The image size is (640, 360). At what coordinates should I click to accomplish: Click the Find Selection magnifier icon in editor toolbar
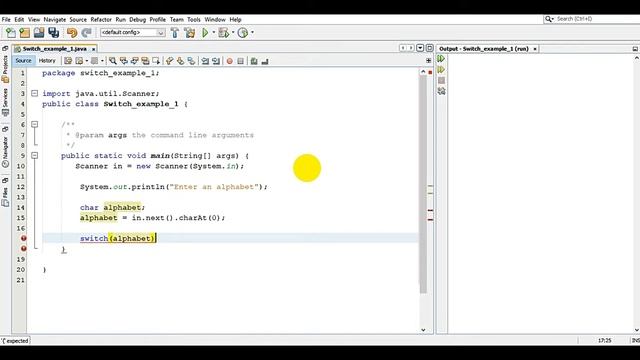coord(113,61)
